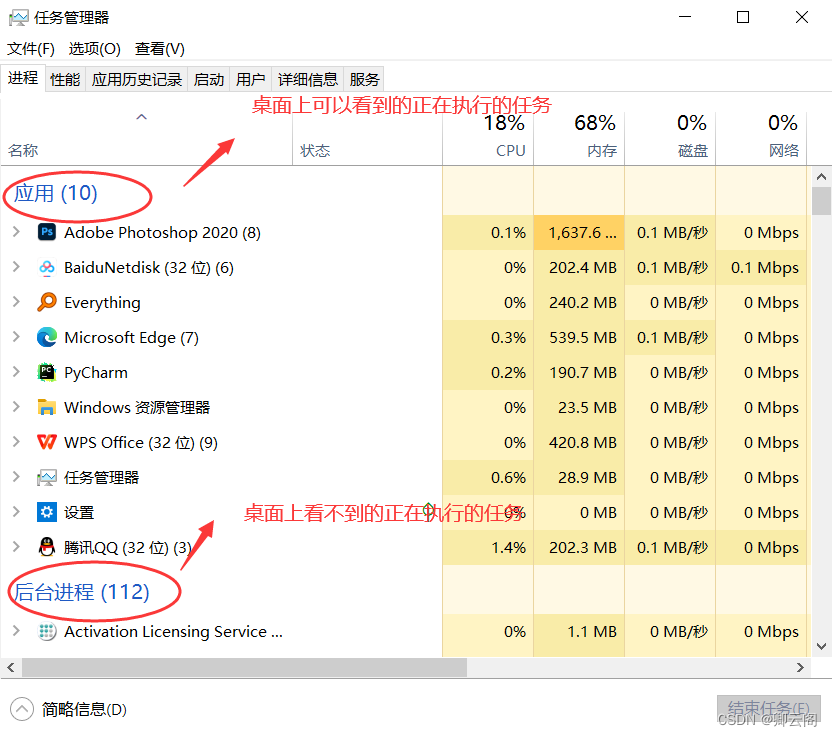Switch to the 详细信息 tab
The image size is (832, 736).
(x=308, y=80)
